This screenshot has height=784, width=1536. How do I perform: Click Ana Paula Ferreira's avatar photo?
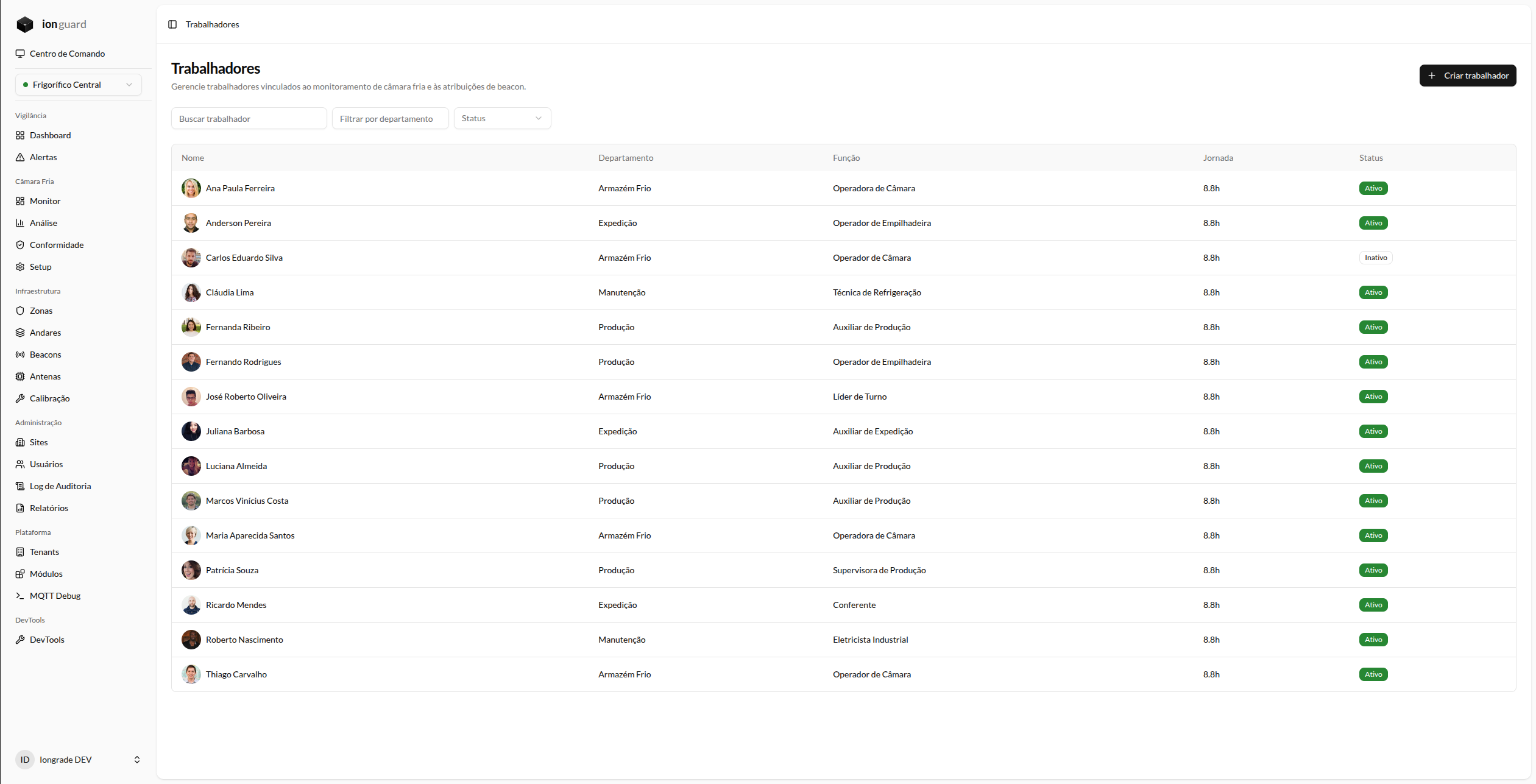tap(191, 188)
